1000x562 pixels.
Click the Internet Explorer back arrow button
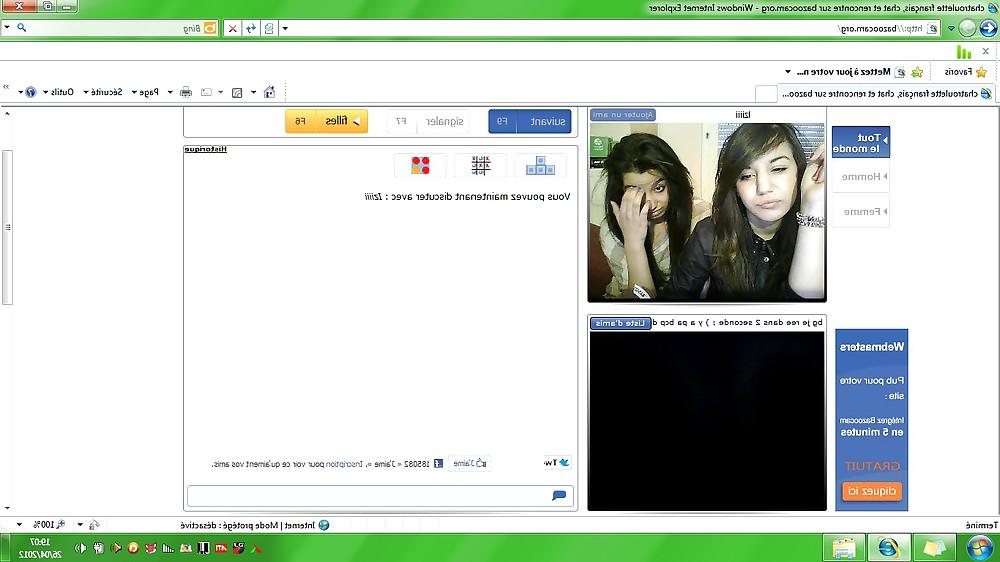pos(988,28)
